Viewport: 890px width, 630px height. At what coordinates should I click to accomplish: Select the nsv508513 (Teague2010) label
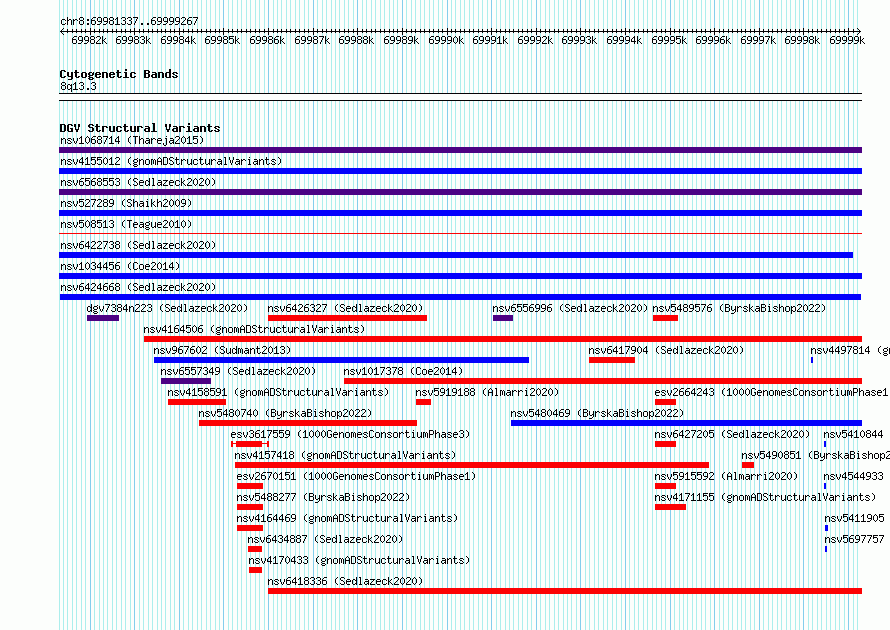tap(126, 224)
